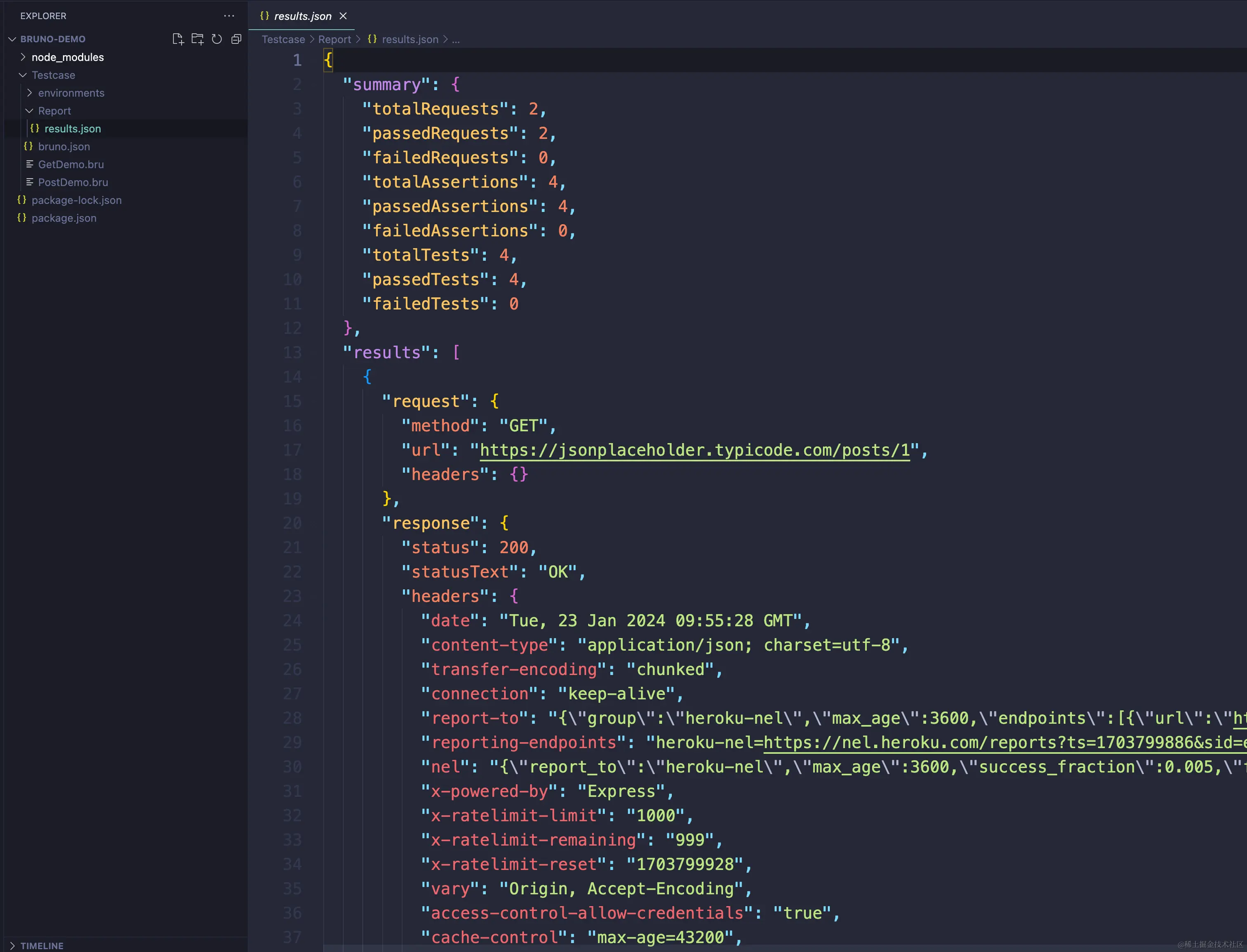This screenshot has width=1247, height=952.
Task: Click the New Folder icon in Explorer
Action: pyautogui.click(x=197, y=39)
